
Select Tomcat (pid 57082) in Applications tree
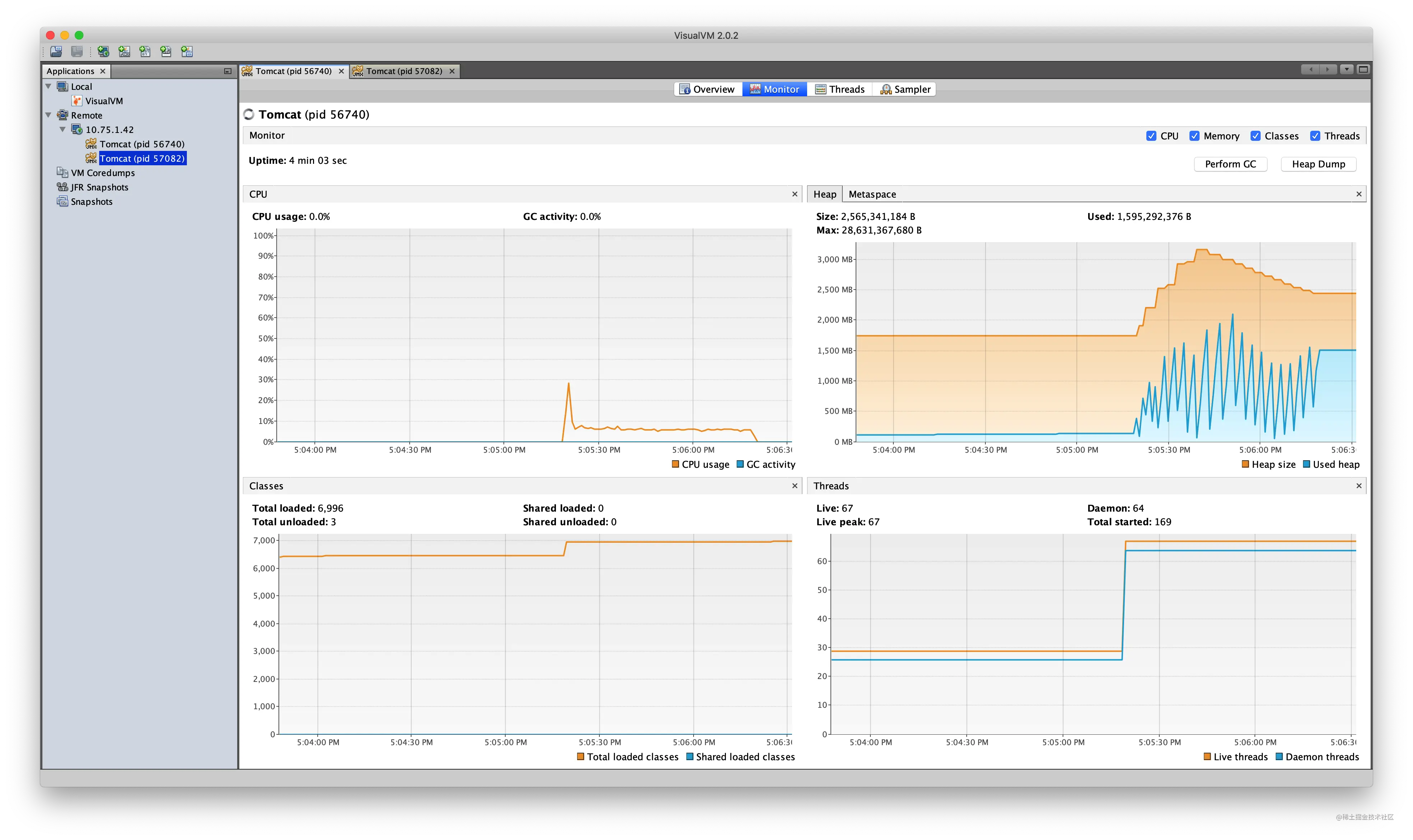tap(142, 158)
